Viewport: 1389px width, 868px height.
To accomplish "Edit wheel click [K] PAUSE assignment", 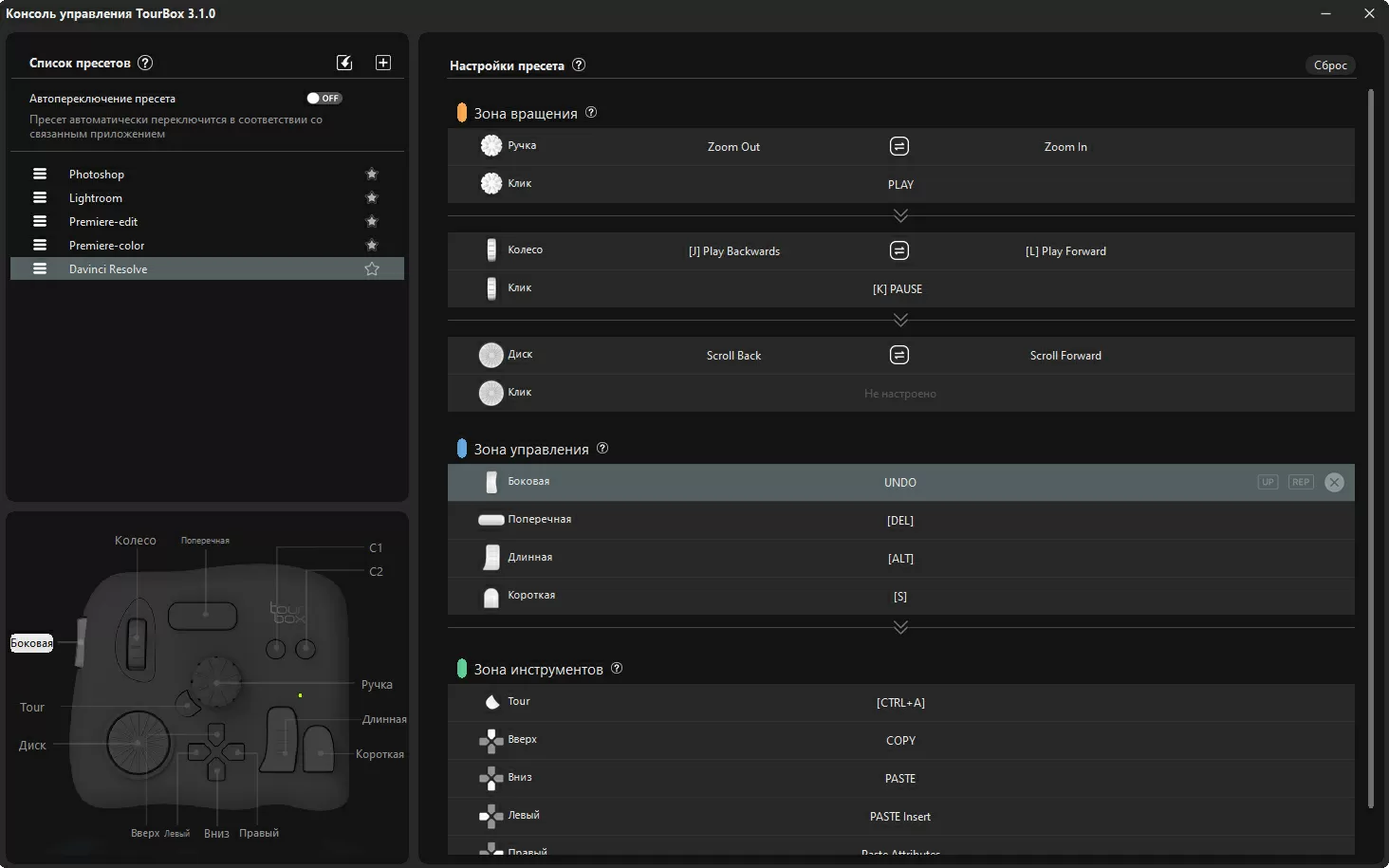I will [898, 289].
